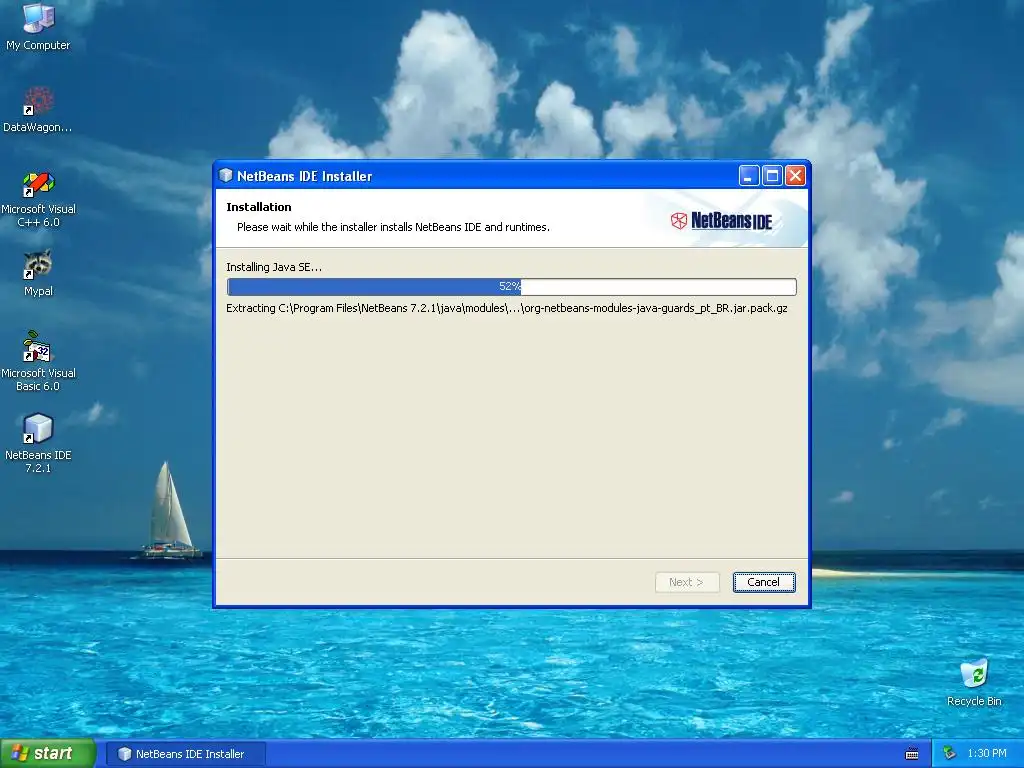Screen dimensions: 1024x768
Task: Select the DataWagon desktop shortcut
Action: (x=38, y=108)
